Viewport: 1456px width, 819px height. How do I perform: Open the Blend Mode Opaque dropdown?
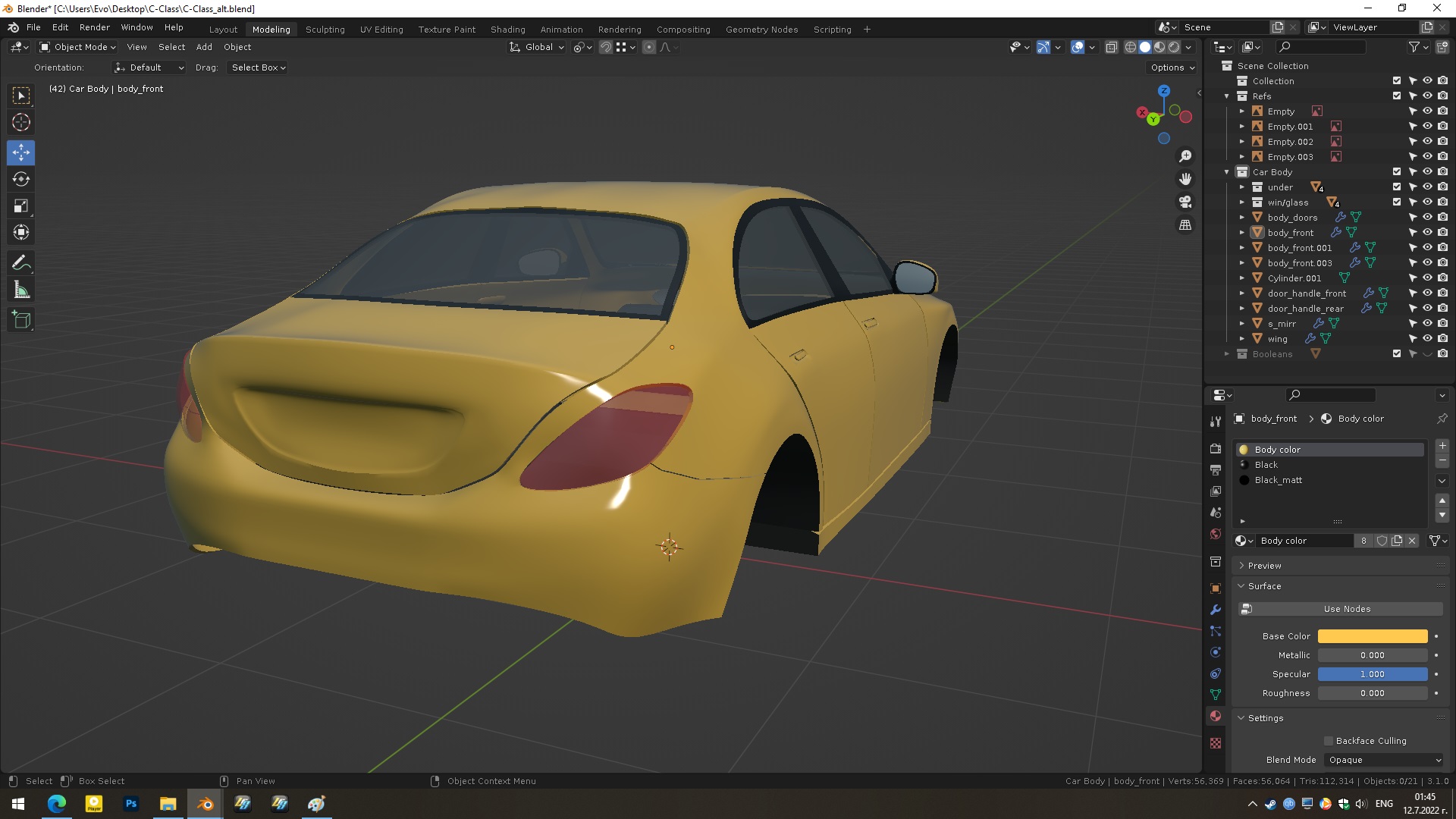pyautogui.click(x=1385, y=760)
